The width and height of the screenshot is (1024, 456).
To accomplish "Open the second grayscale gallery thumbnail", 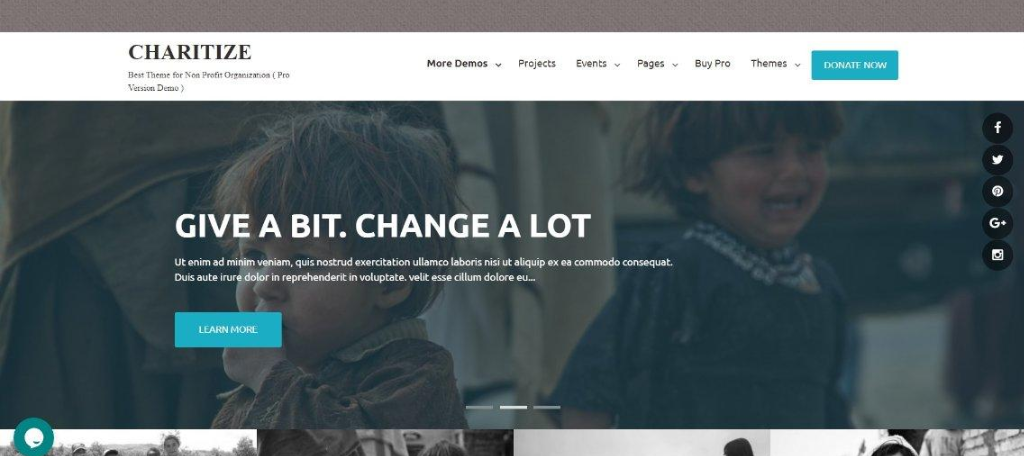I will tap(385, 442).
